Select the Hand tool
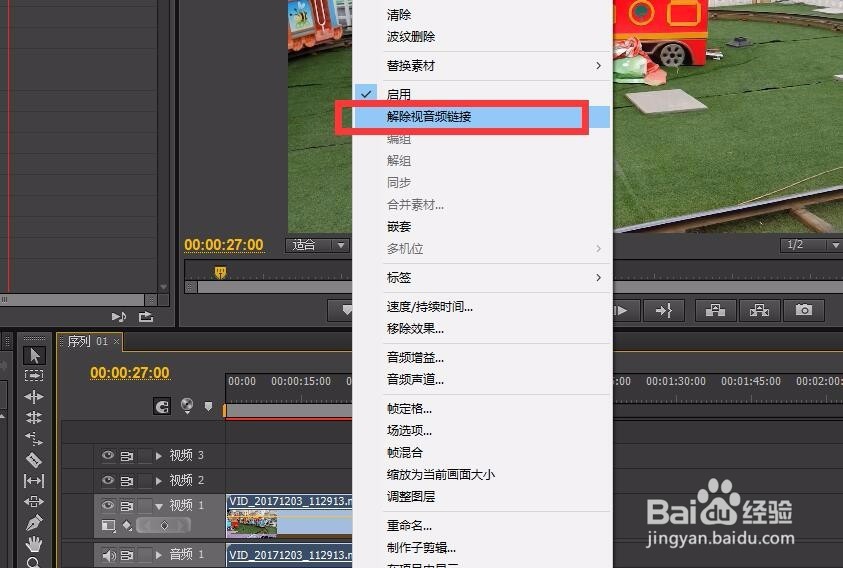The image size is (843, 568). (34, 544)
